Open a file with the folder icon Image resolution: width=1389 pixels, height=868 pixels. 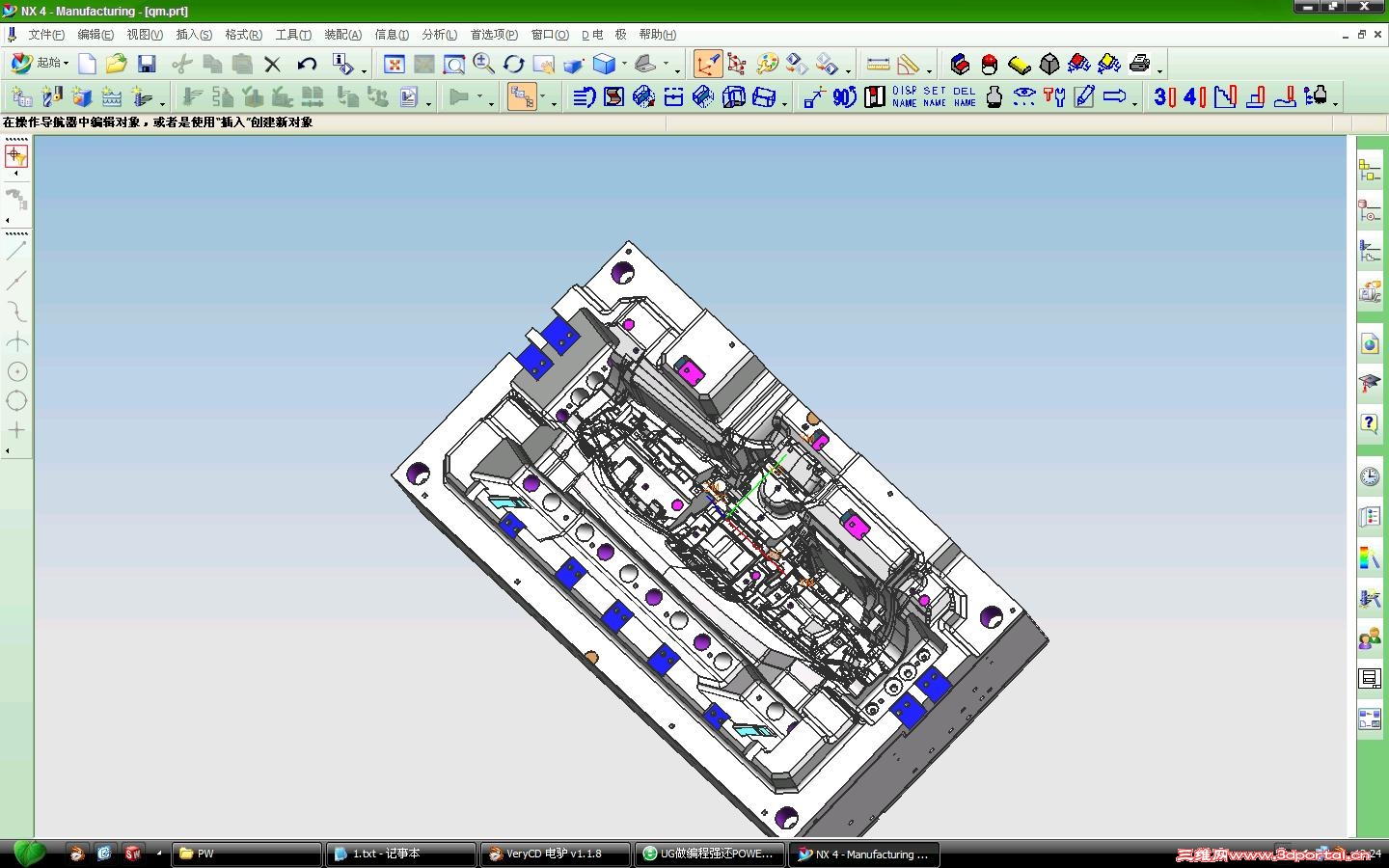[x=117, y=65]
